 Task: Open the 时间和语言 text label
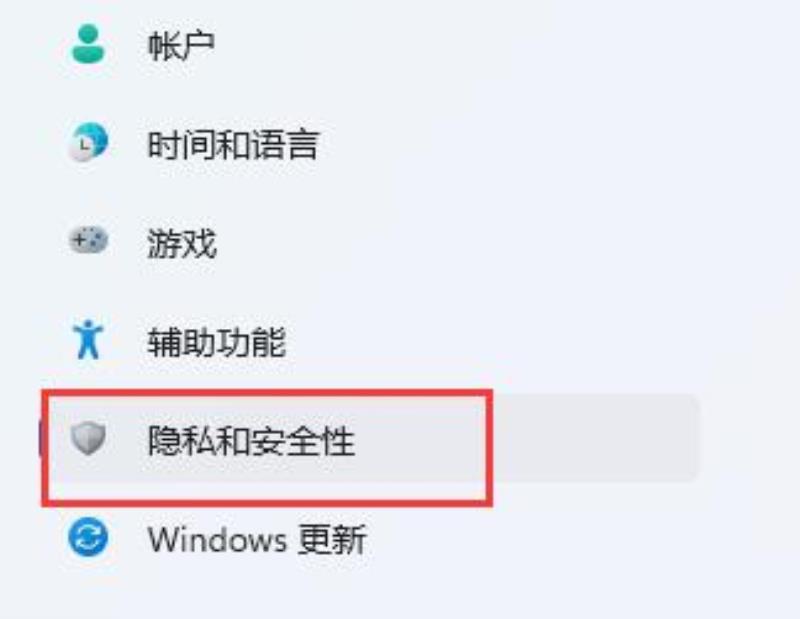[x=233, y=145]
